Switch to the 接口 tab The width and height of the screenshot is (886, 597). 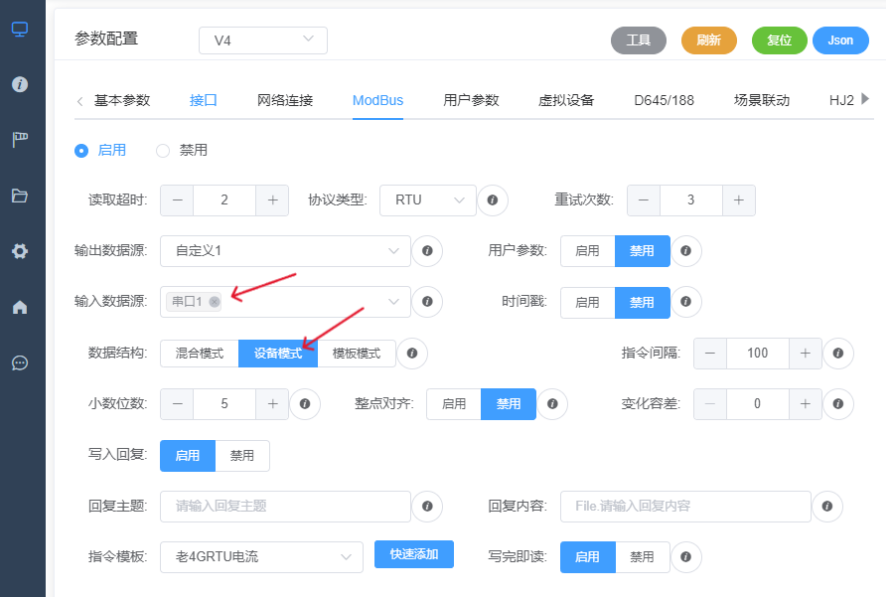[203, 100]
